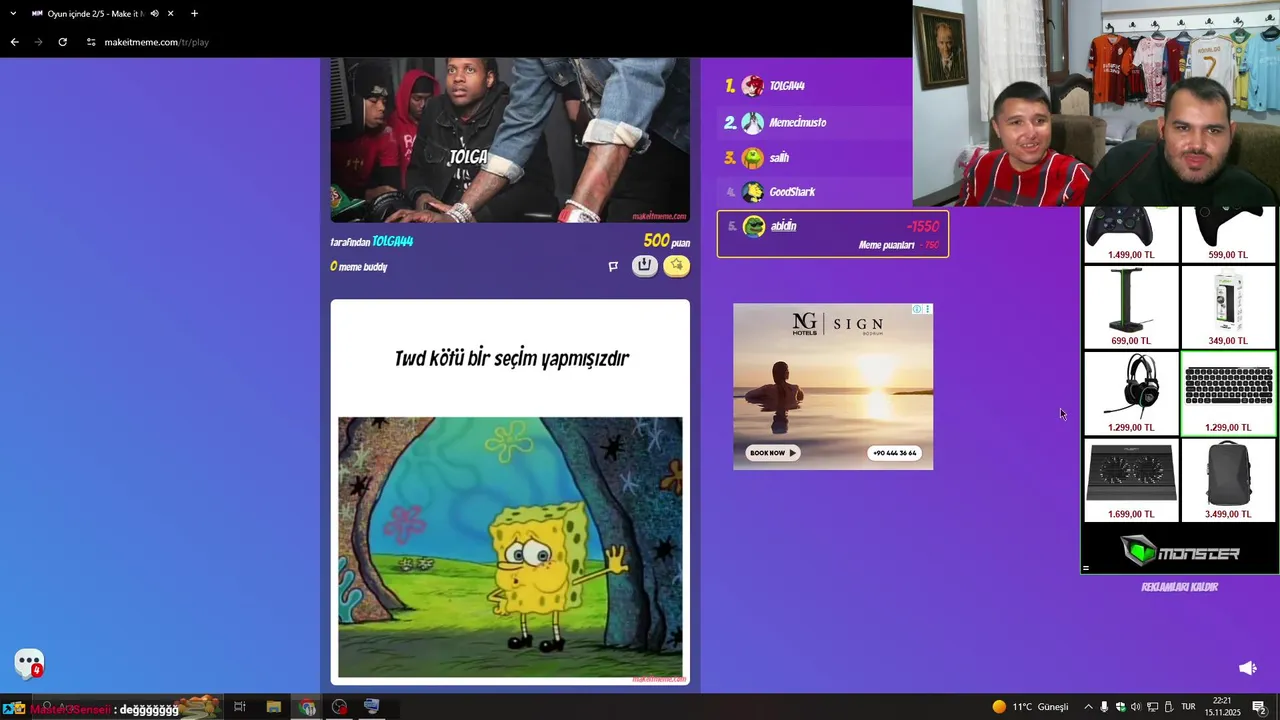Click the yellow star favorite button

click(x=677, y=266)
